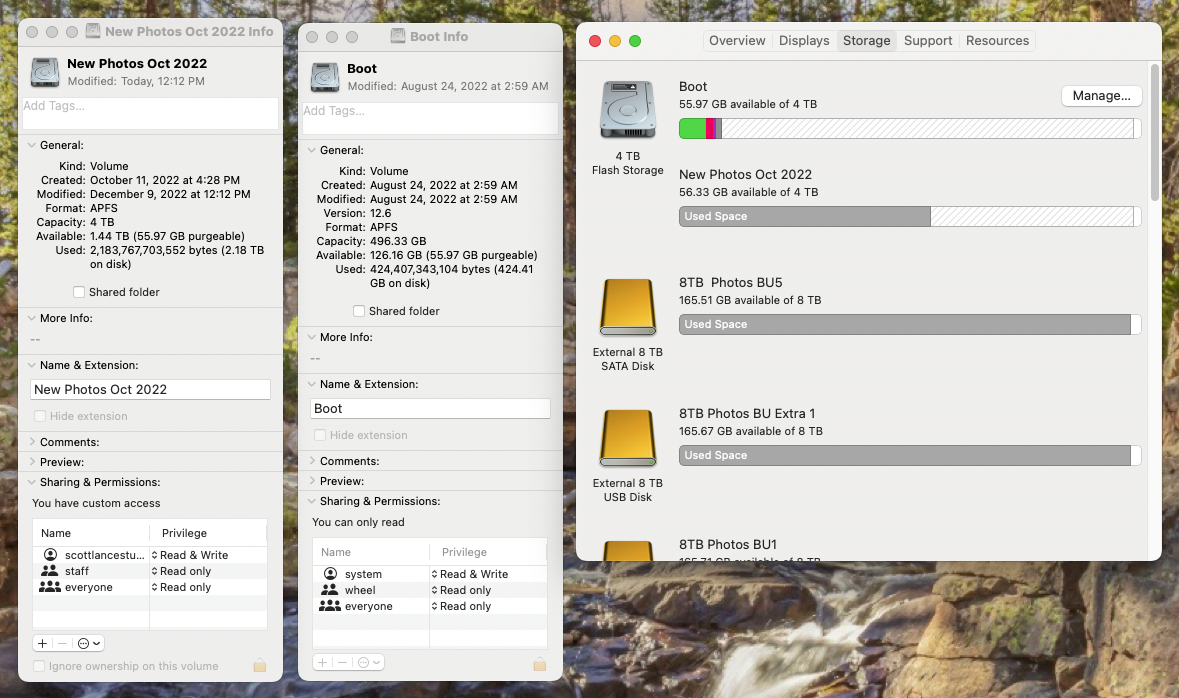This screenshot has width=1179, height=698.
Task: Click the External 8 TB SATA Disk icon
Action: pos(628,307)
